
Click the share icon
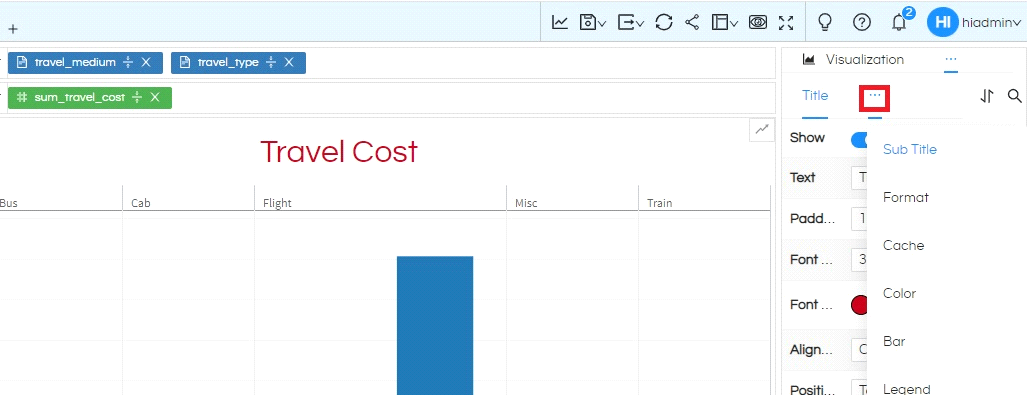click(x=692, y=22)
